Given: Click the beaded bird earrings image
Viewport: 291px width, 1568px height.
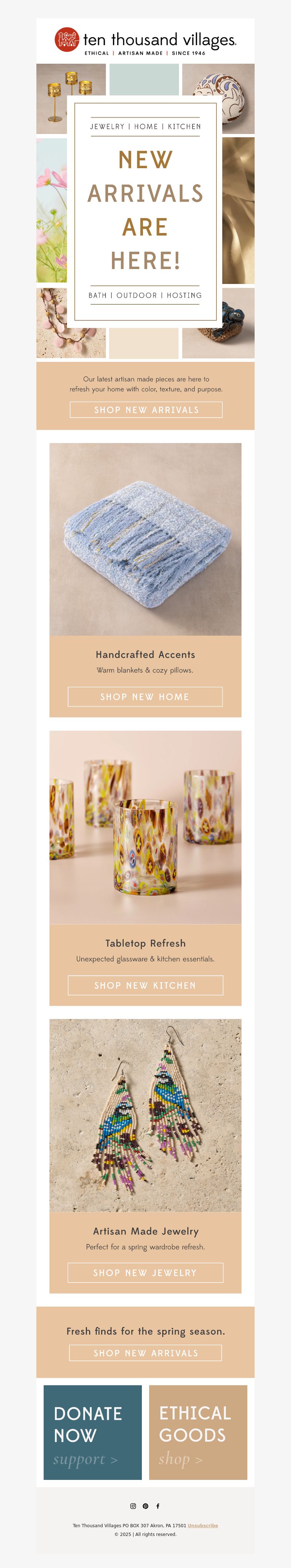Looking at the screenshot, I should (145, 1115).
